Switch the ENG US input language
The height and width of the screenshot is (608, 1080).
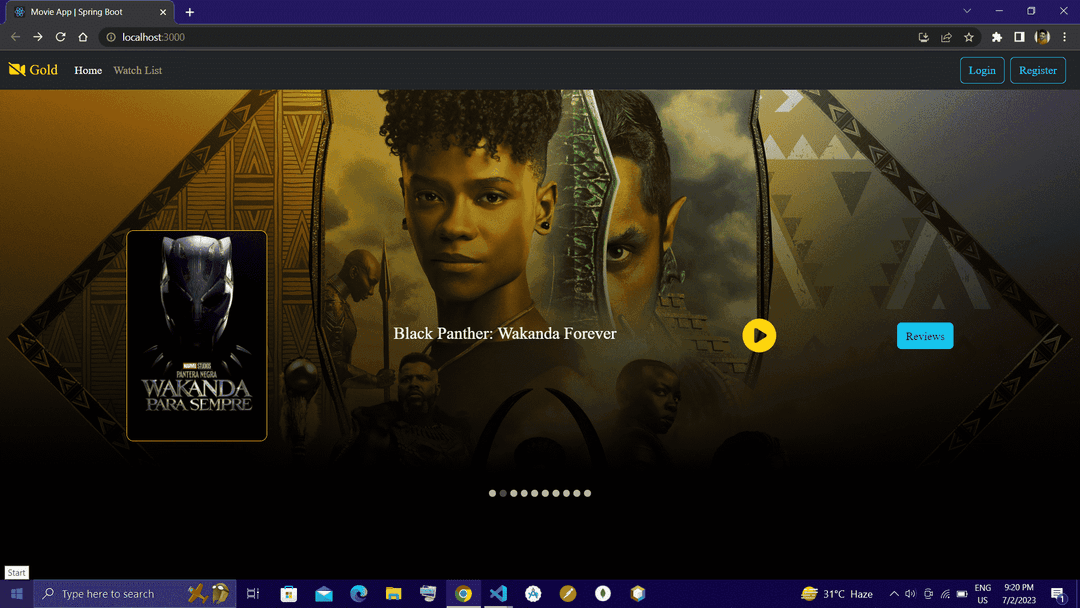click(983, 594)
